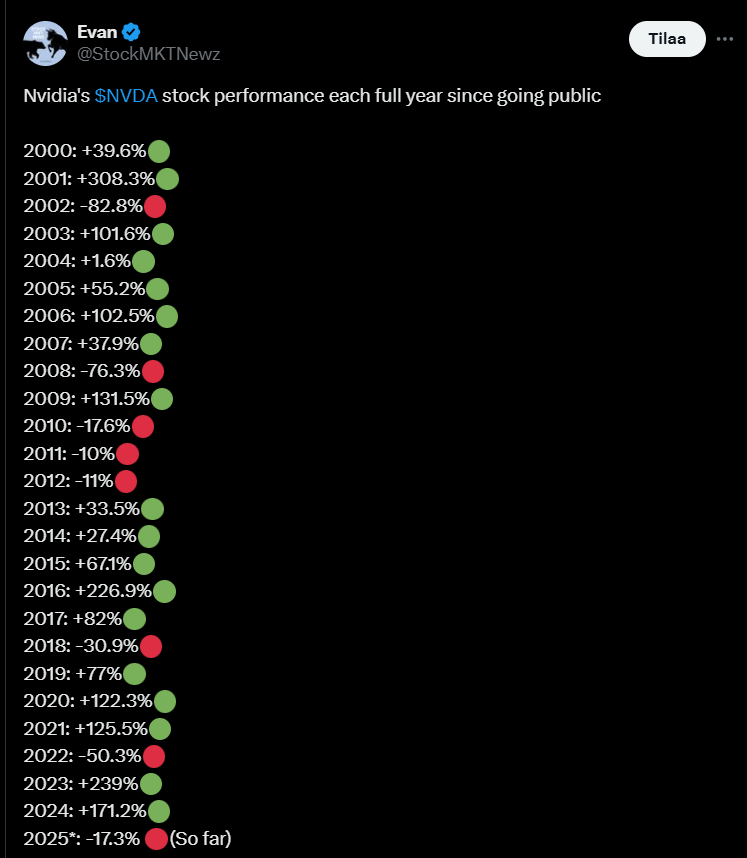Open the $NVDA cashtag link
The width and height of the screenshot is (747, 858).
click(126, 97)
